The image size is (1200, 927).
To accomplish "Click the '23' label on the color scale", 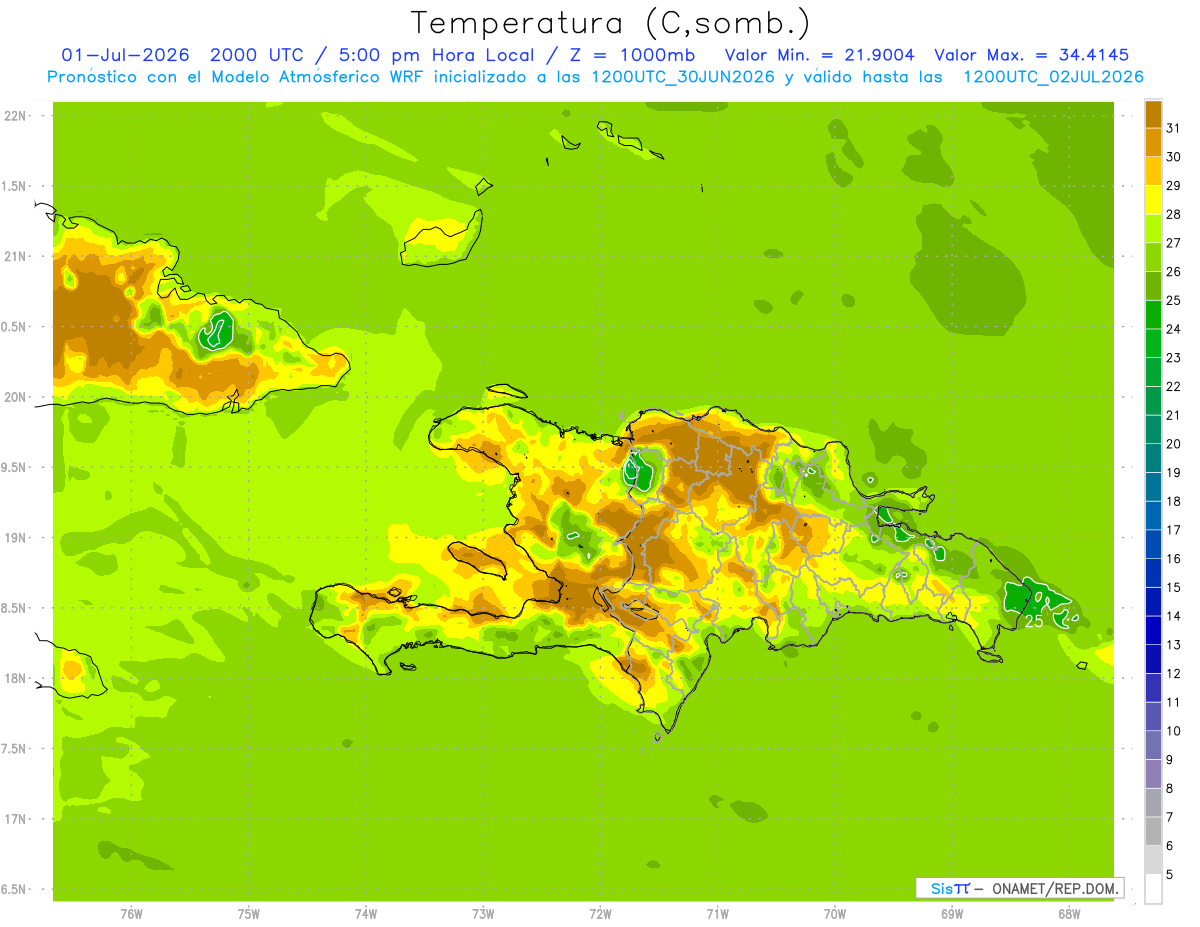I will (x=1173, y=357).
